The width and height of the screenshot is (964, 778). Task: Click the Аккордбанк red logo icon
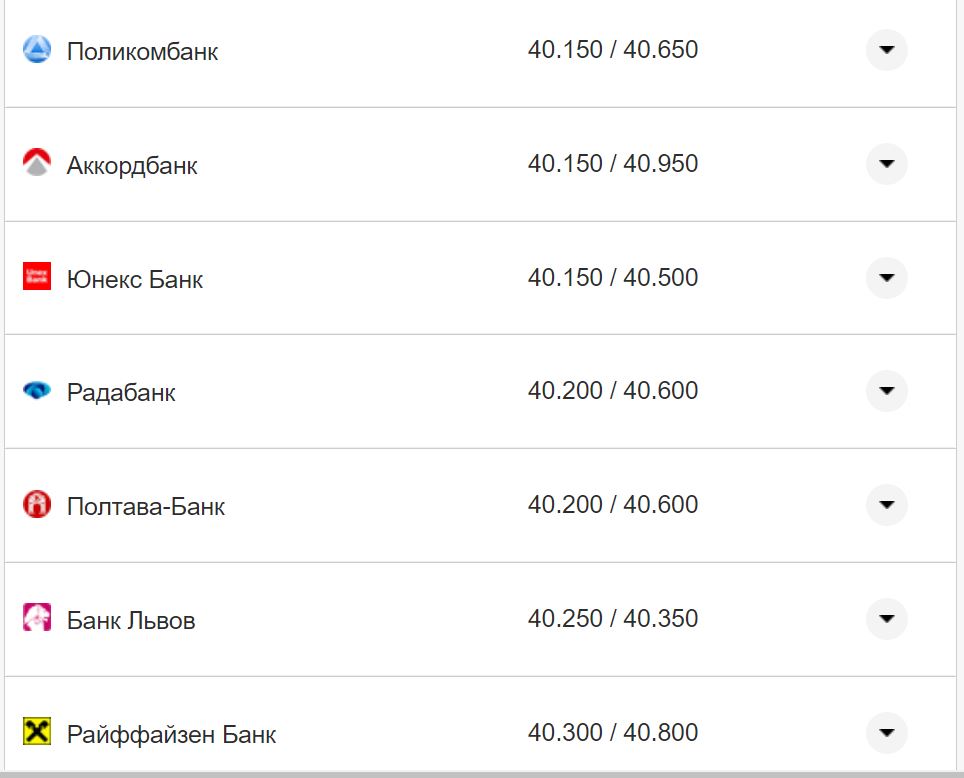point(37,163)
